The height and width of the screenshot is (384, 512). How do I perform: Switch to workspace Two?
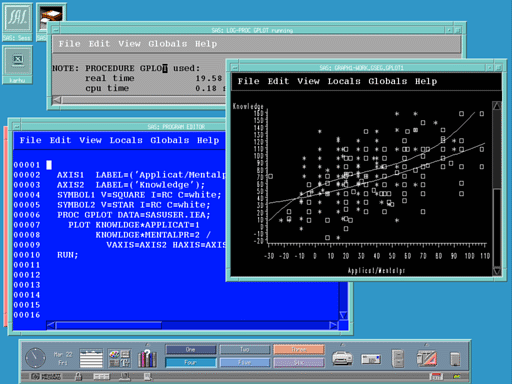pos(245,350)
